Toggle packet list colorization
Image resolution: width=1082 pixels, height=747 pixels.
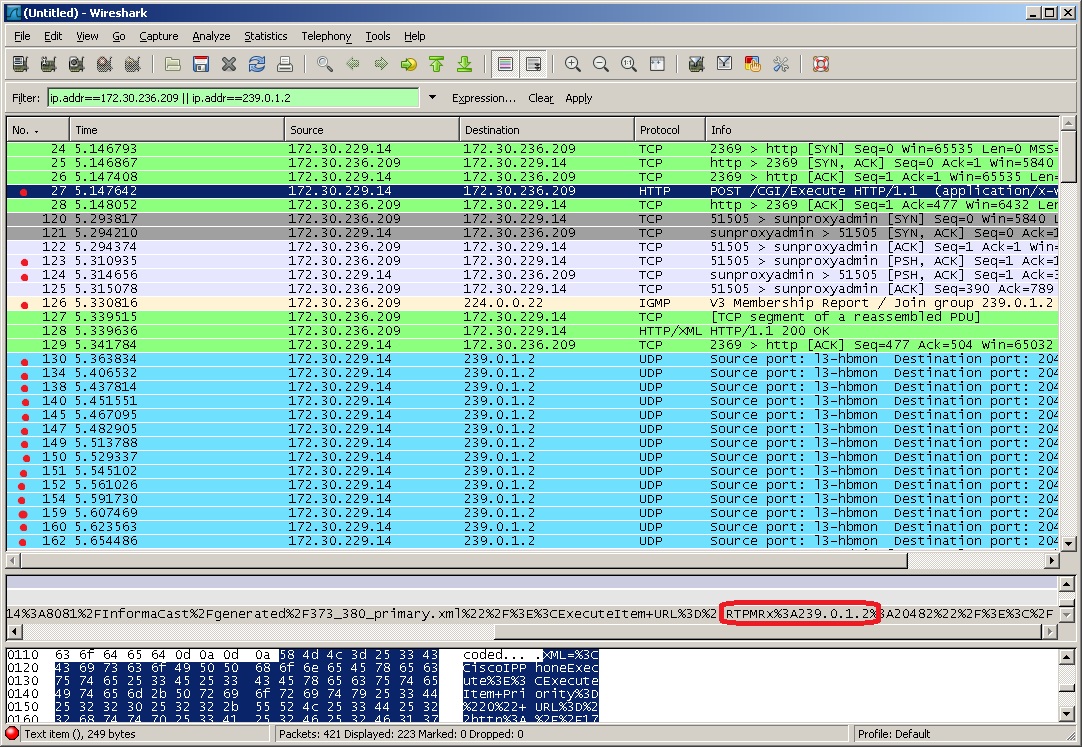pos(506,64)
